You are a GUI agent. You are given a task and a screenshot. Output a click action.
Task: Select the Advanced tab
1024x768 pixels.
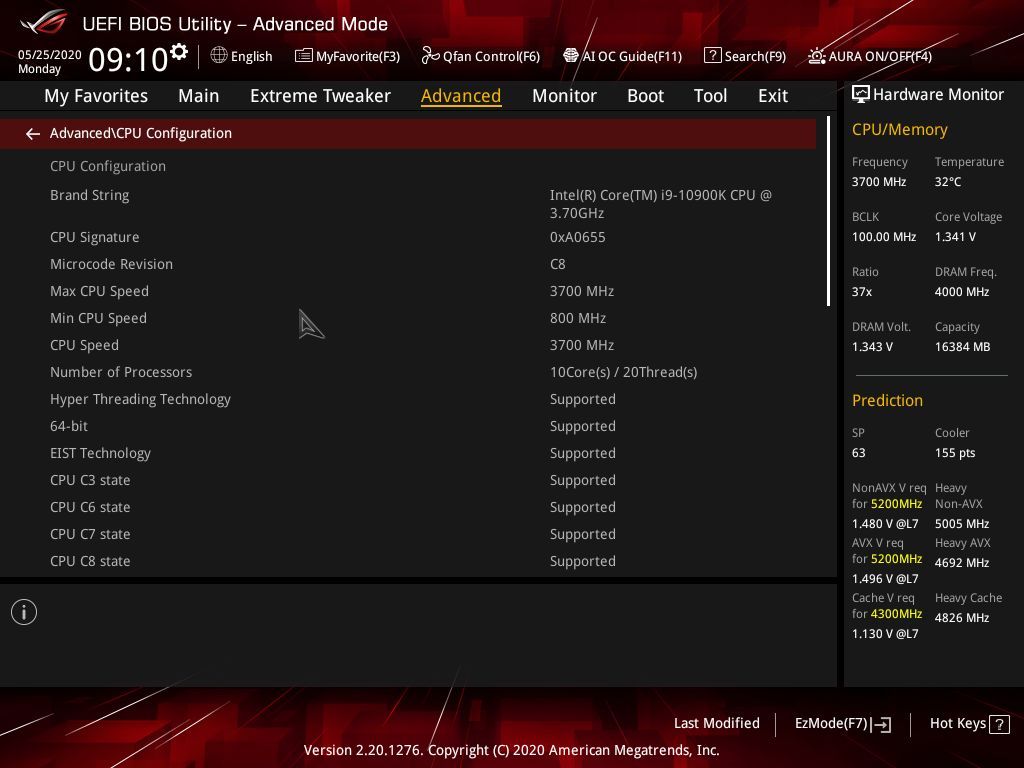click(x=461, y=96)
